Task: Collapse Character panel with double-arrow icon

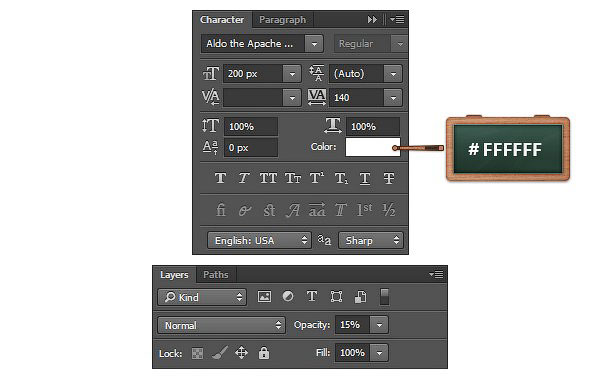Action: pyautogui.click(x=372, y=19)
